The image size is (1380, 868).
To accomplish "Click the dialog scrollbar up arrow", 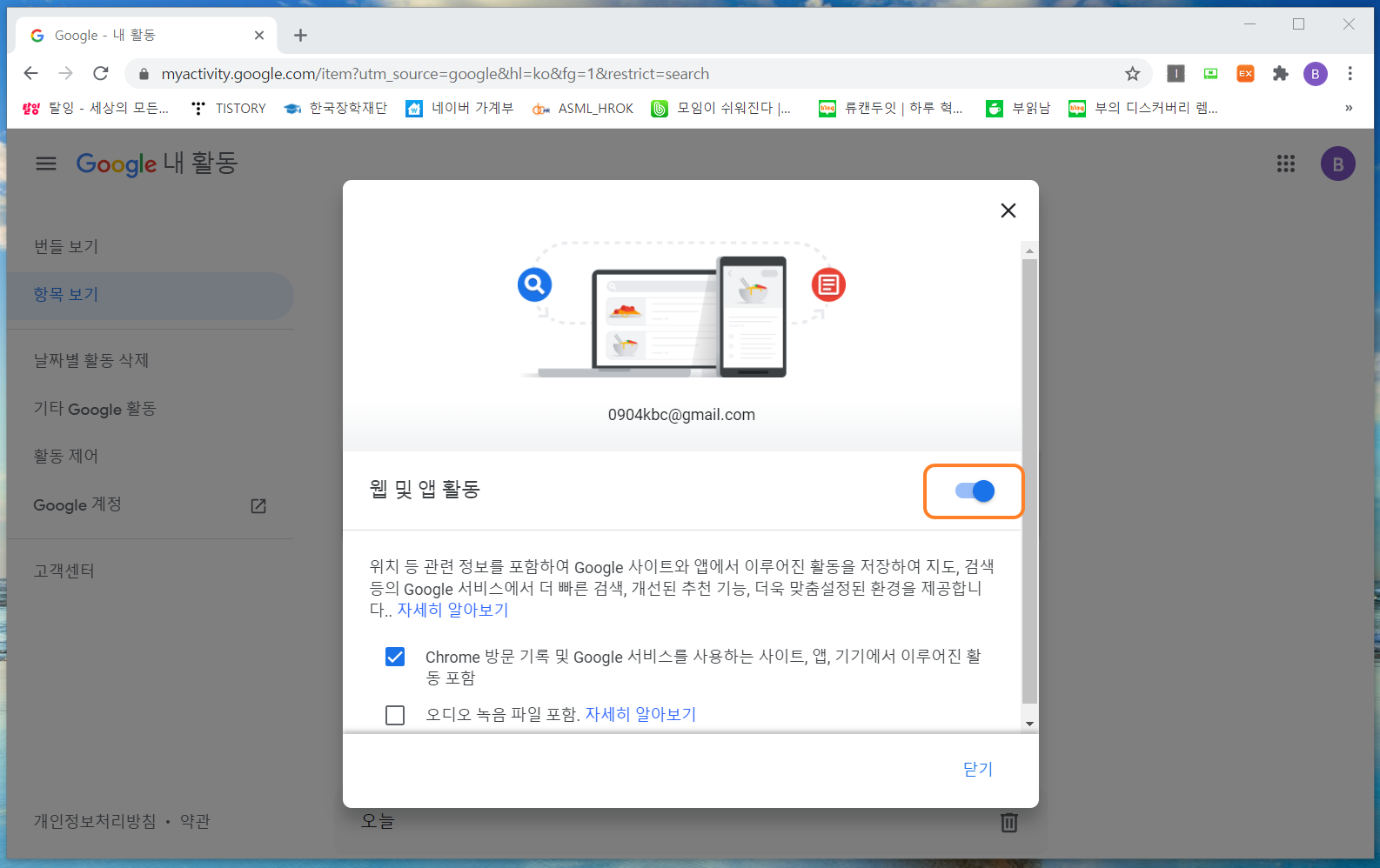I will point(1030,250).
